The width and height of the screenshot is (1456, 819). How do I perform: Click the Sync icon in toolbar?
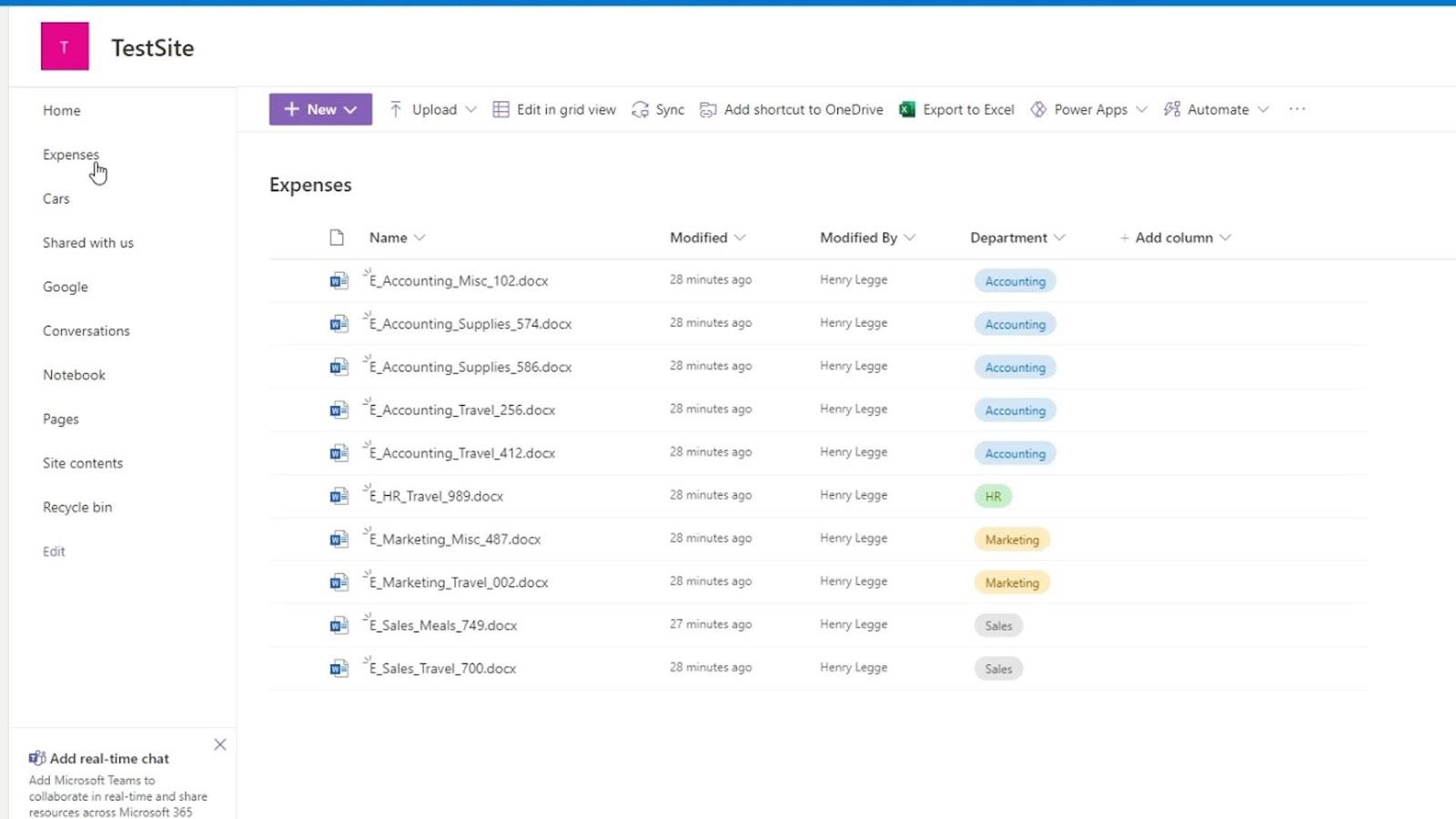(x=640, y=109)
